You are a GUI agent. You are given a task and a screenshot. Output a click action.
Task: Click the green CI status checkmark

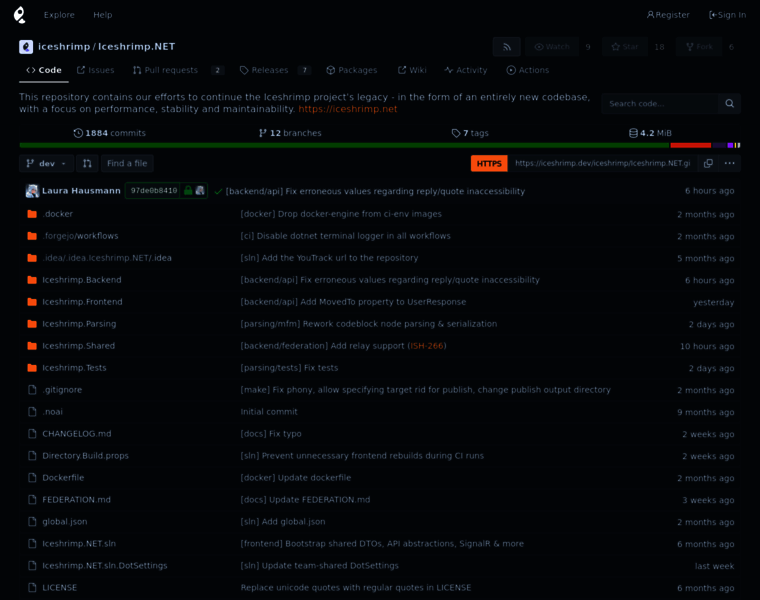(218, 191)
